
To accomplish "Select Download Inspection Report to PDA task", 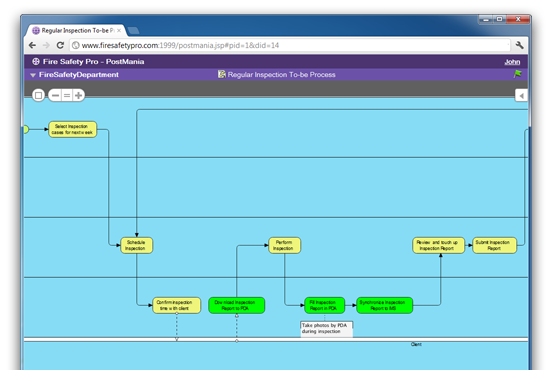I will 236,305.
